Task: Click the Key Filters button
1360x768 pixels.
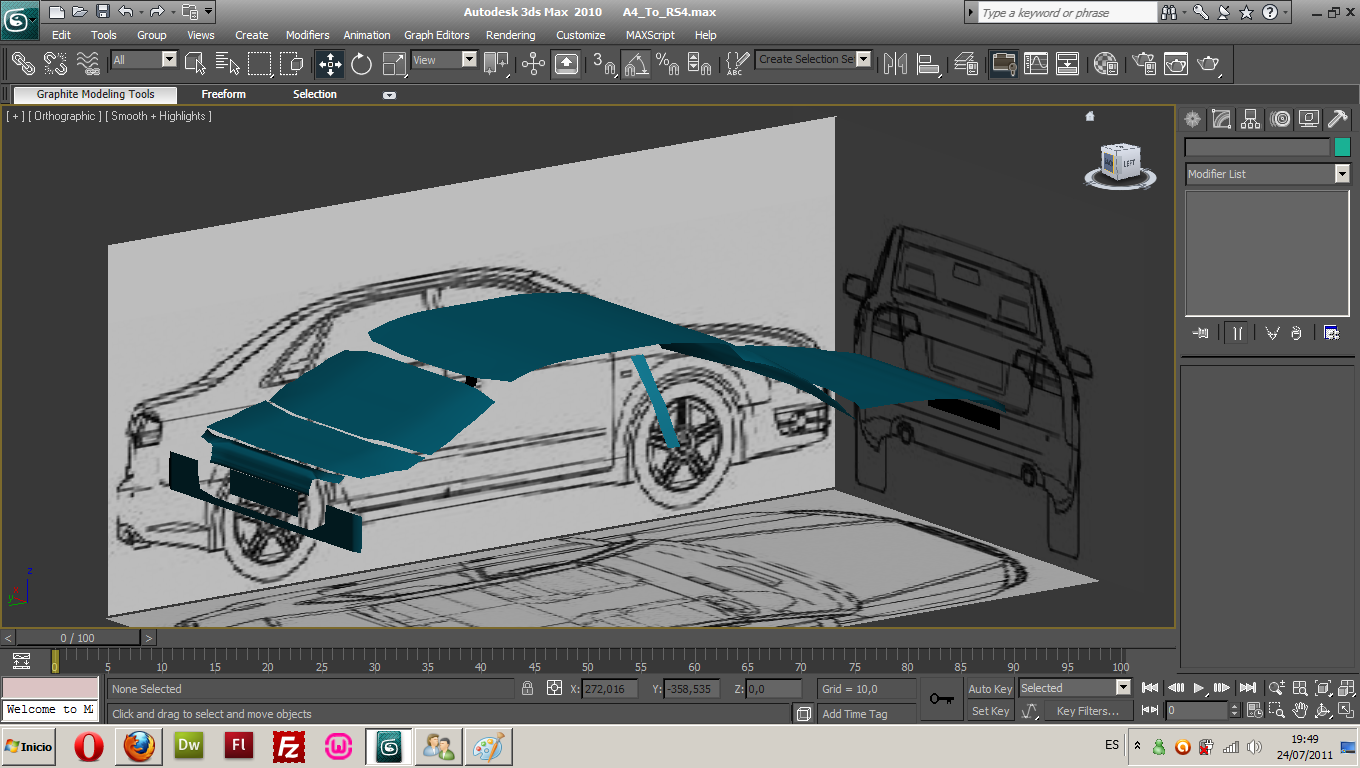Action: pos(1087,711)
